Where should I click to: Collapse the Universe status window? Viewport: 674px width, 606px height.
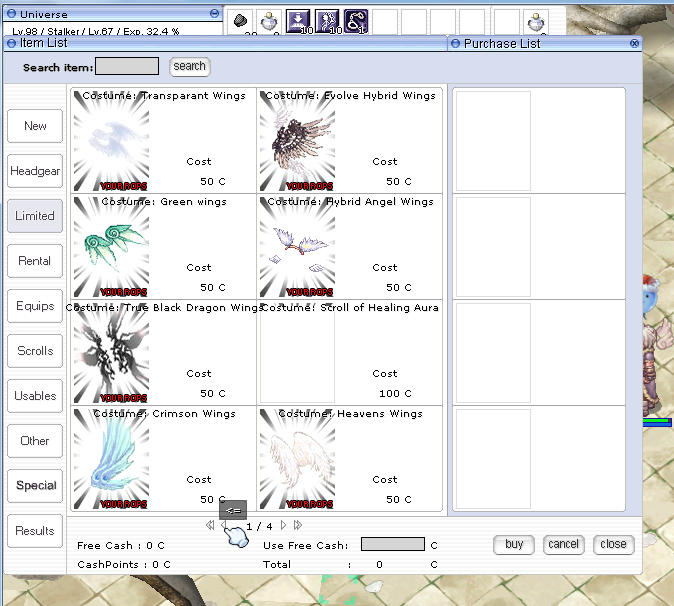click(214, 13)
